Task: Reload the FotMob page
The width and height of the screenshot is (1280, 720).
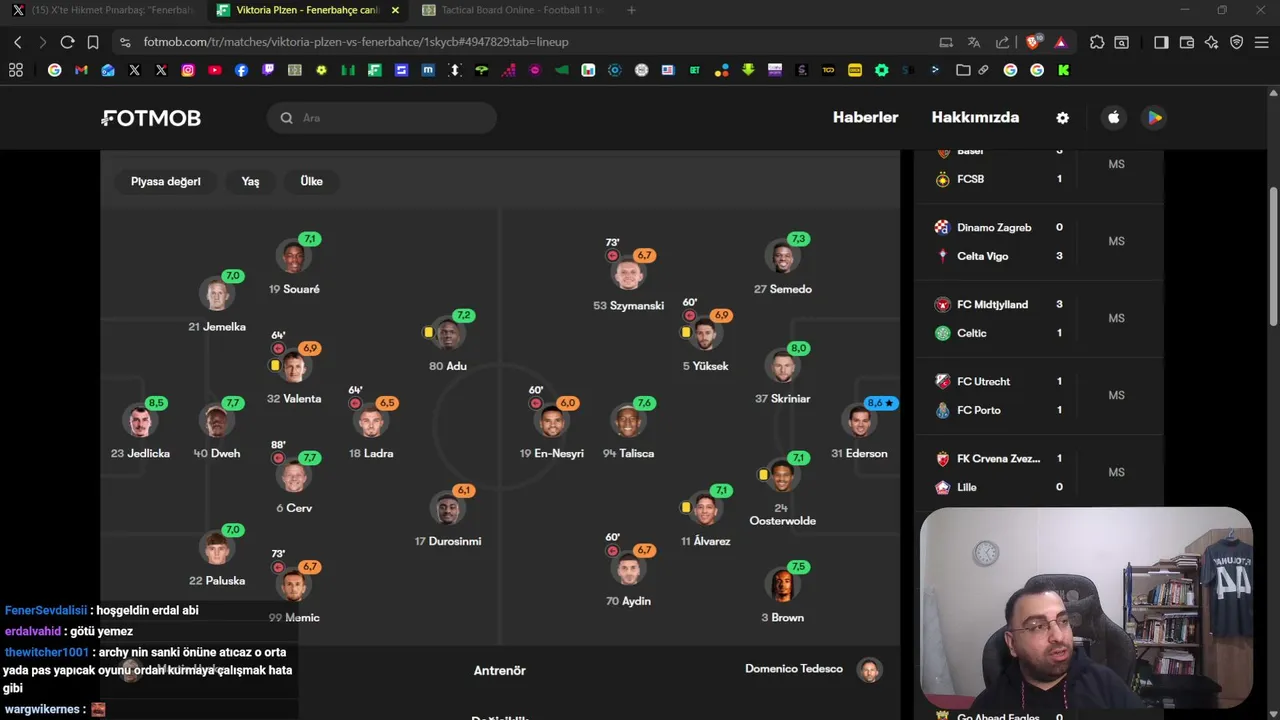Action: [67, 42]
